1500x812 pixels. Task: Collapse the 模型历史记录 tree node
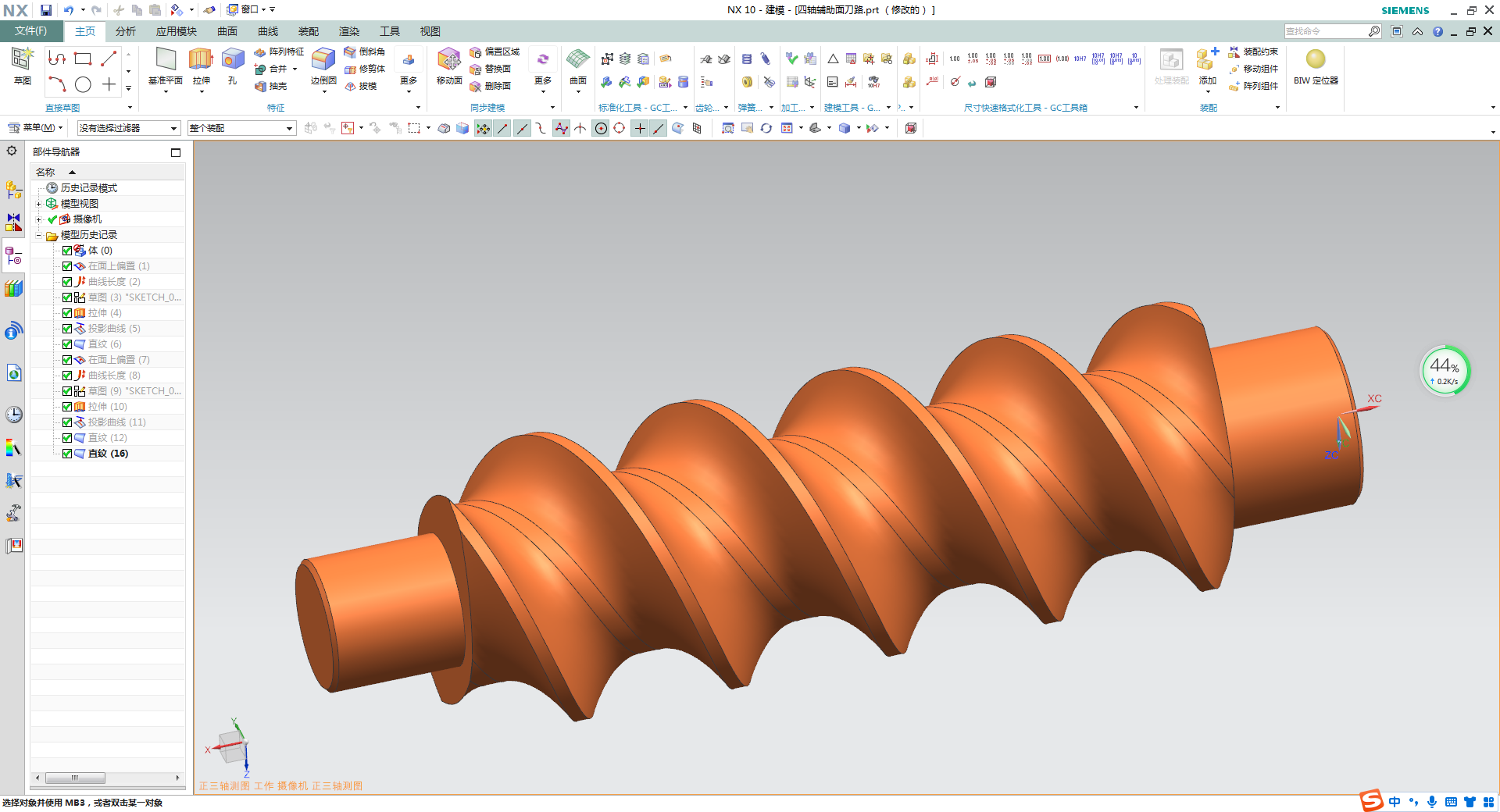click(x=38, y=235)
